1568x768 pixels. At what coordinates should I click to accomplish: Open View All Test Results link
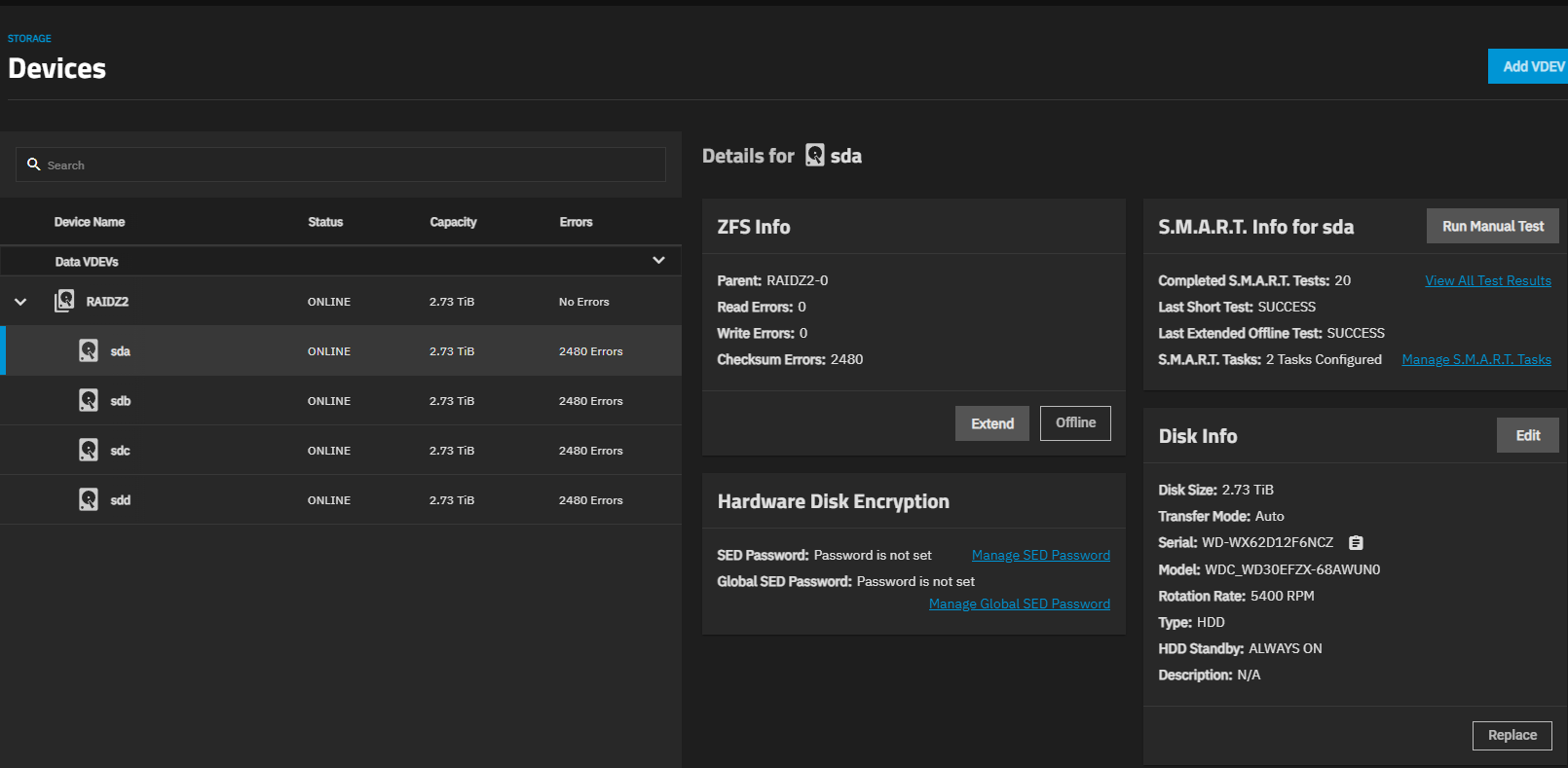pos(1488,280)
